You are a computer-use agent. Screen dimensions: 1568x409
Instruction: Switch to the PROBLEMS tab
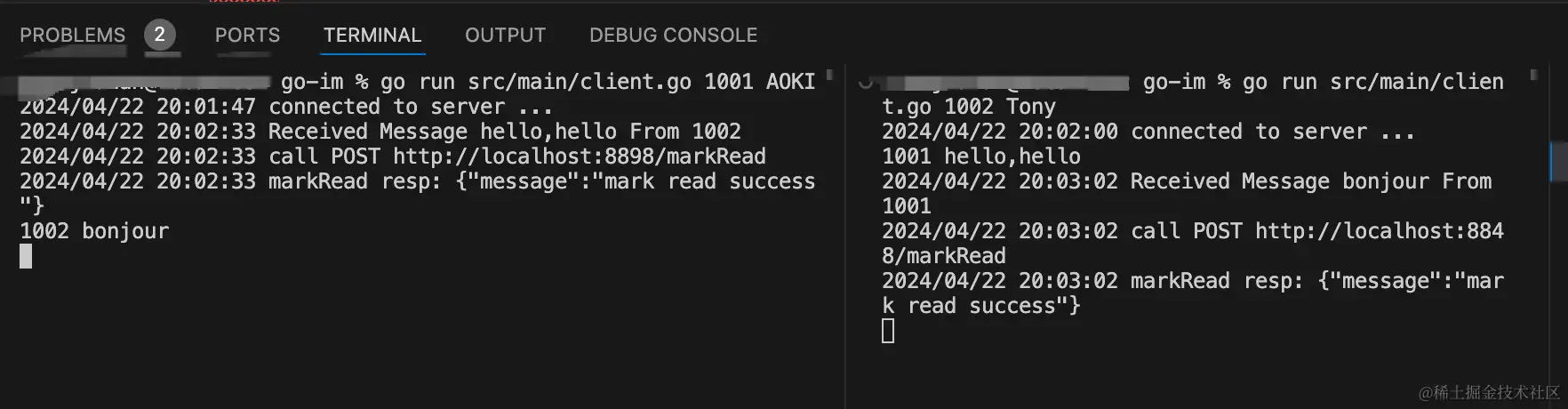pyautogui.click(x=72, y=36)
